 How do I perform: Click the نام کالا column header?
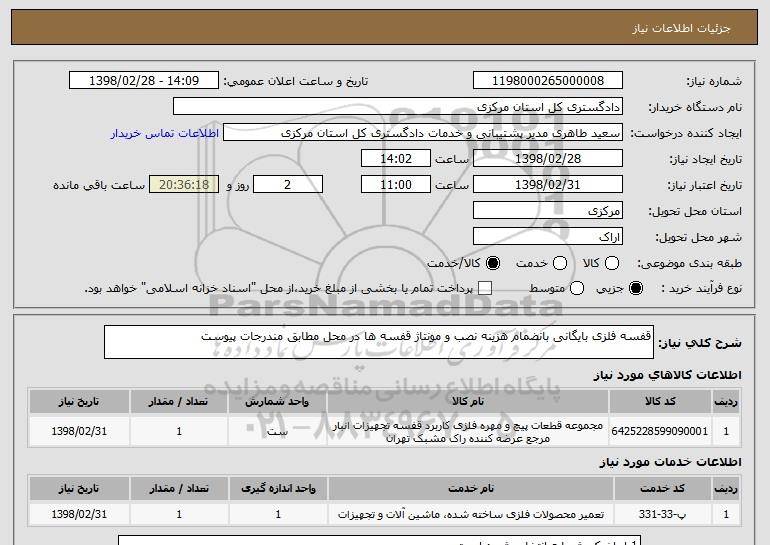pos(468,402)
